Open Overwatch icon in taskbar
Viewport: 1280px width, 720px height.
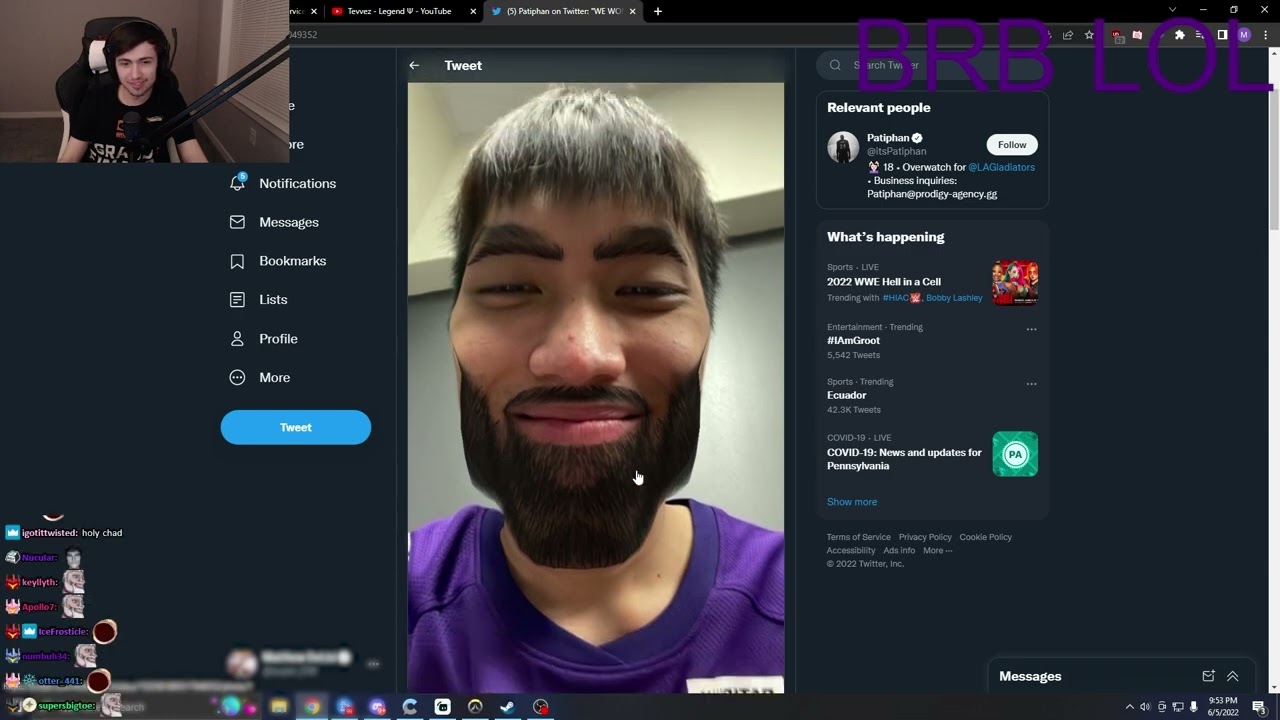tap(475, 707)
